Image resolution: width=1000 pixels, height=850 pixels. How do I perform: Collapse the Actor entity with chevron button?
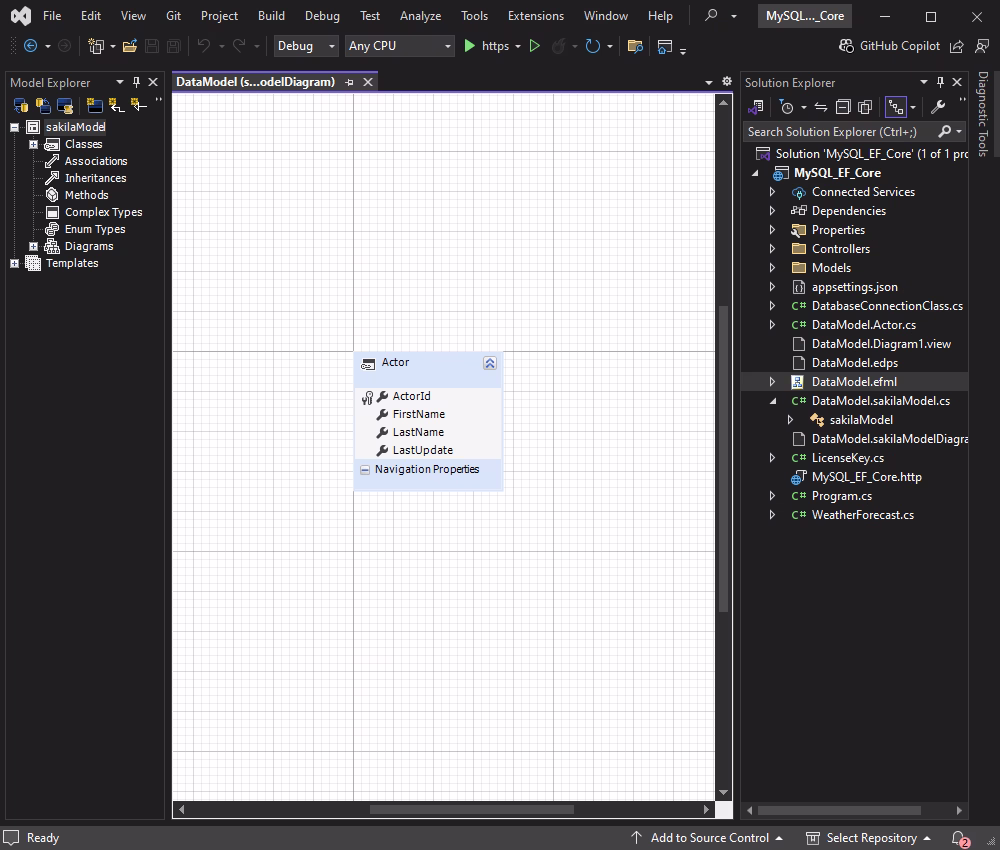(x=489, y=363)
